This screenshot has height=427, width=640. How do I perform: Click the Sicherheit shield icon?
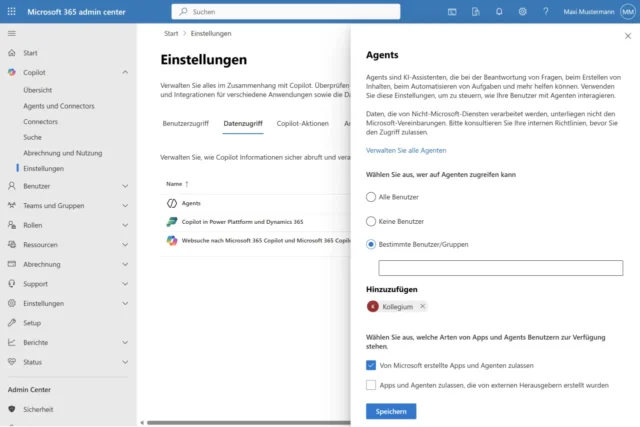tap(12, 409)
